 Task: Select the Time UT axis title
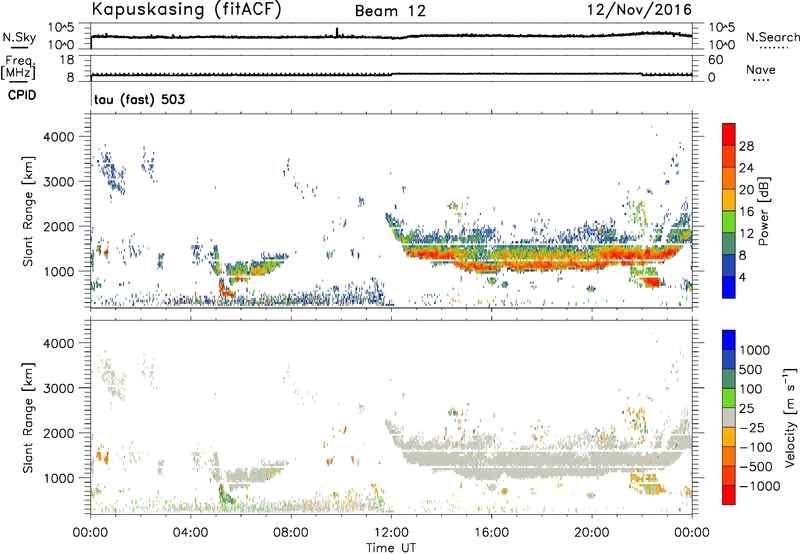(x=391, y=548)
